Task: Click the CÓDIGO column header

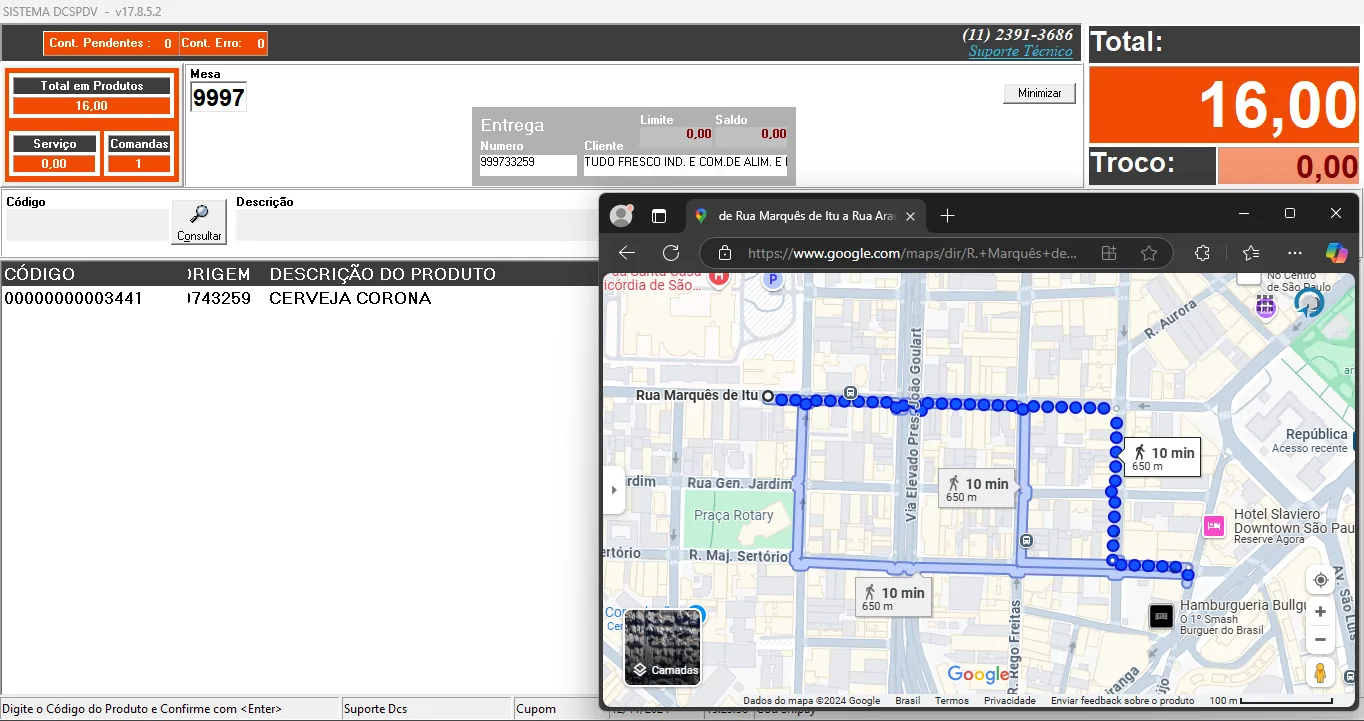Action: [x=40, y=274]
